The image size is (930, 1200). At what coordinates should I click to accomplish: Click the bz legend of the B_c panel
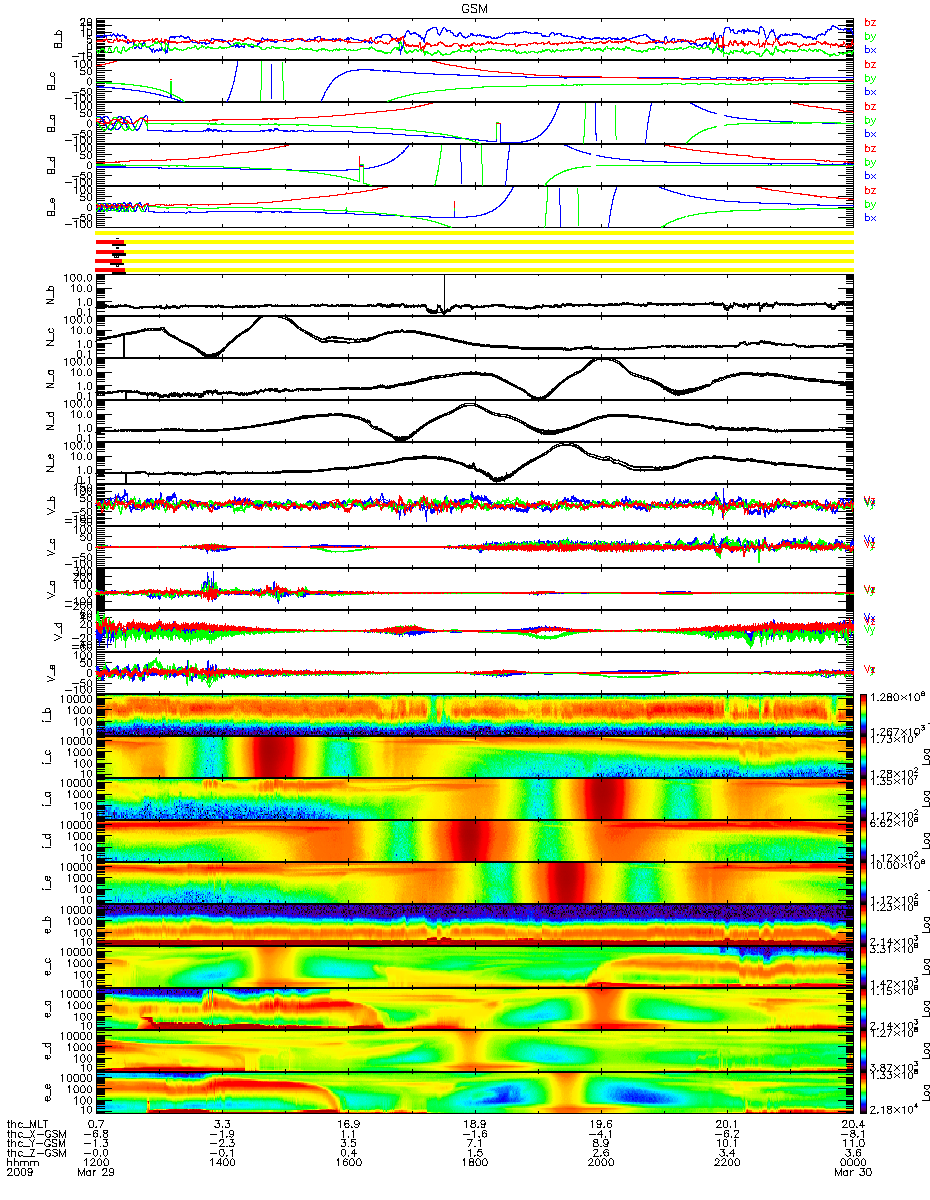pyautogui.click(x=870, y=65)
